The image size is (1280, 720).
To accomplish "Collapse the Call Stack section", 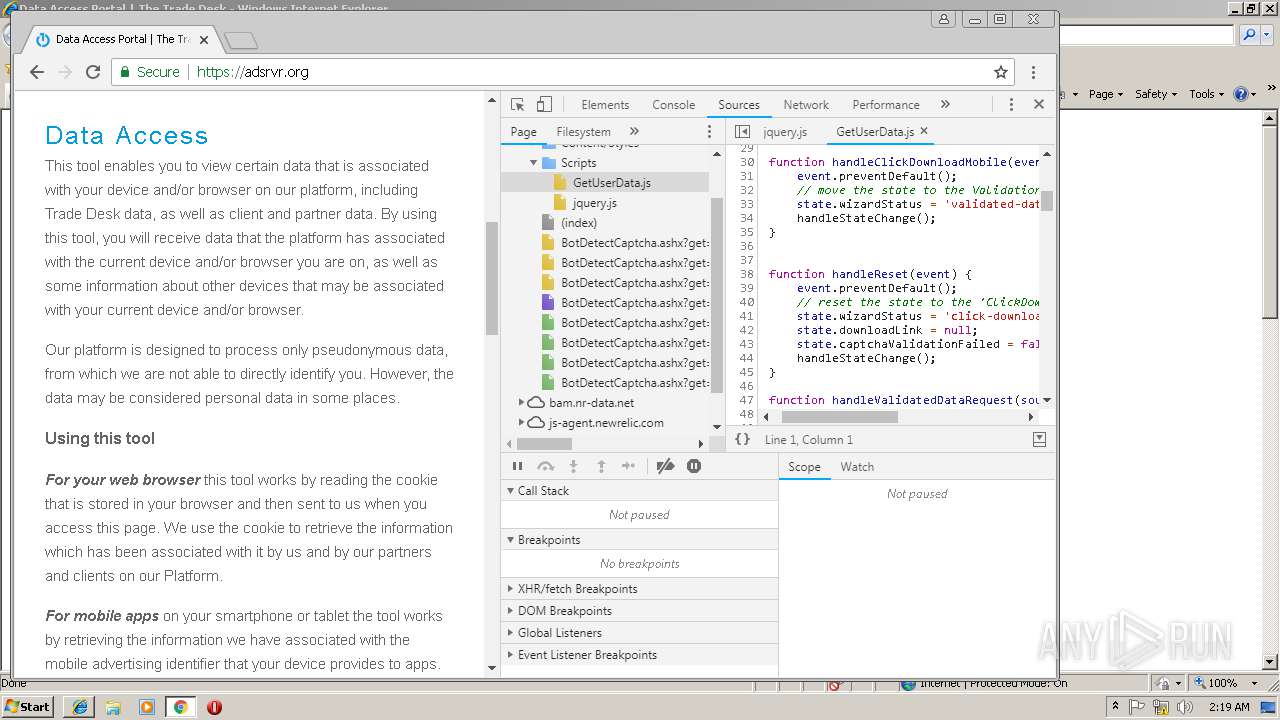I will [510, 491].
